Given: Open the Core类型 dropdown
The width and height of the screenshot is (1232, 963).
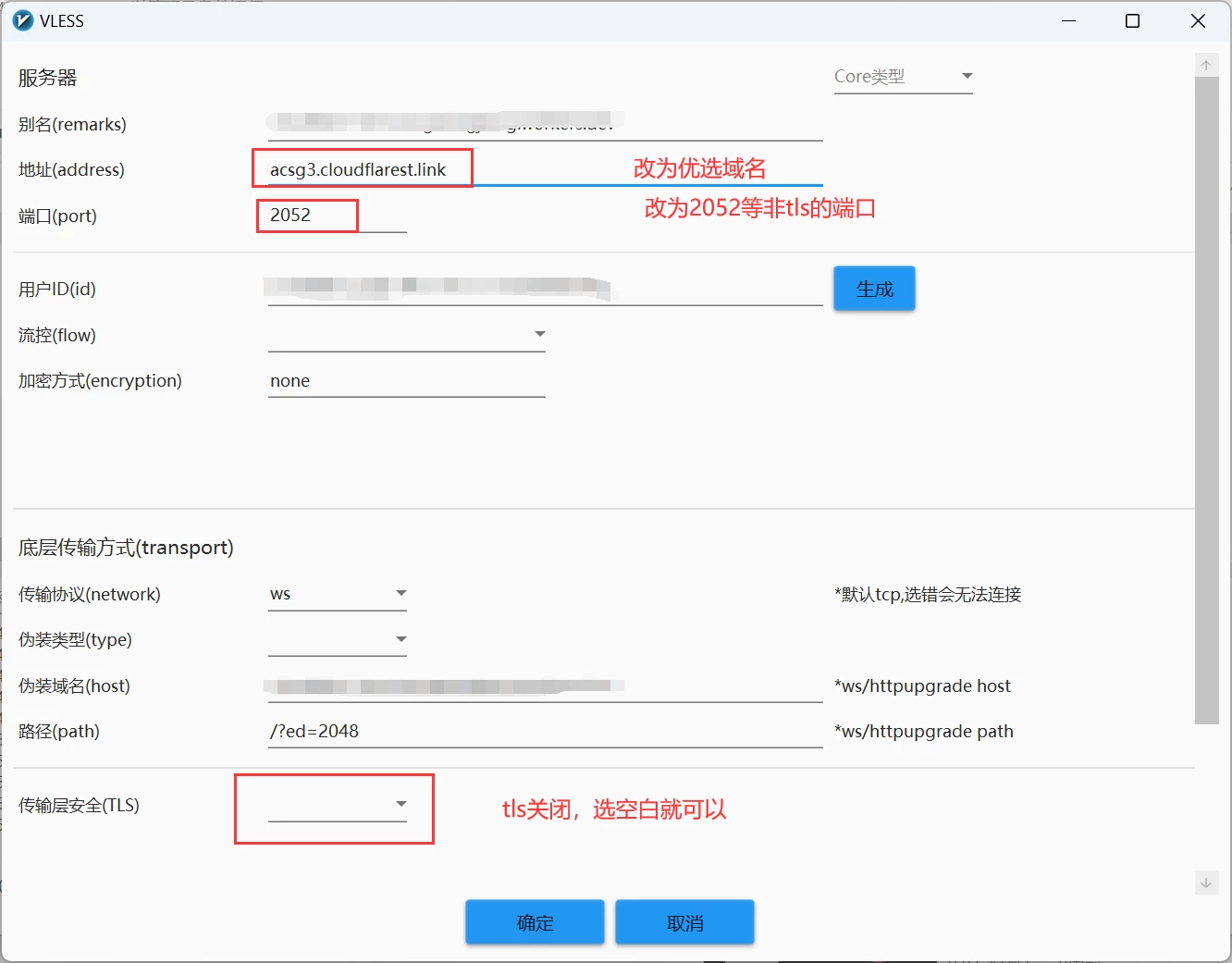Looking at the screenshot, I should (903, 77).
